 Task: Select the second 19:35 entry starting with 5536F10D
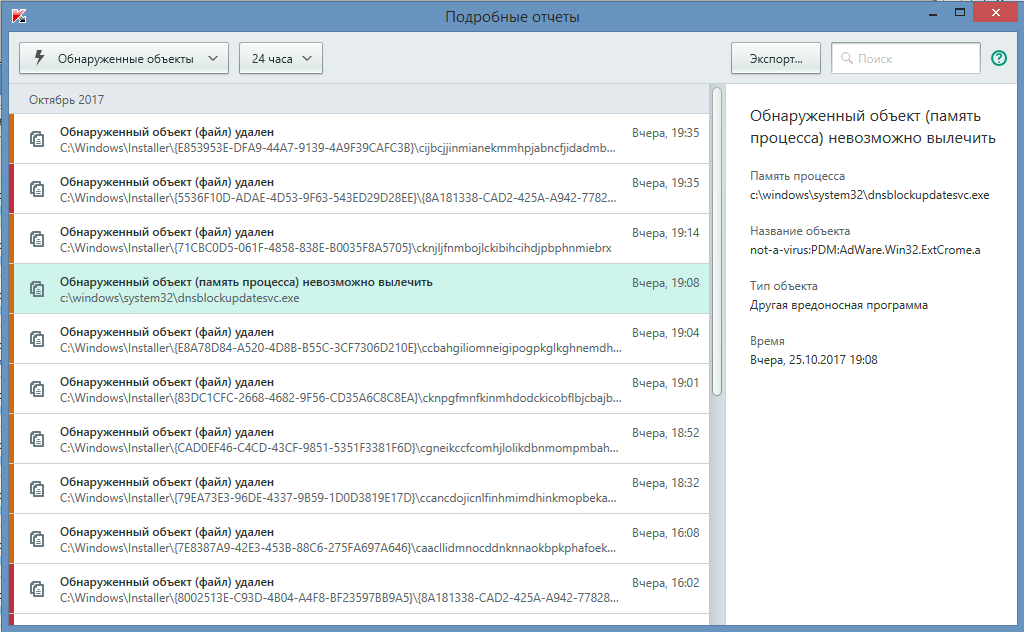click(x=340, y=190)
